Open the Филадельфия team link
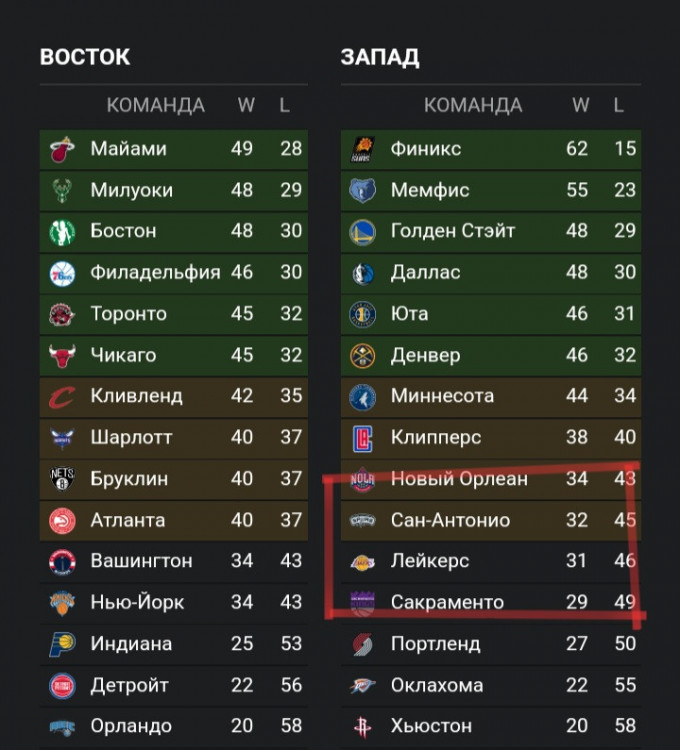This screenshot has width=680, height=750. pos(155,272)
